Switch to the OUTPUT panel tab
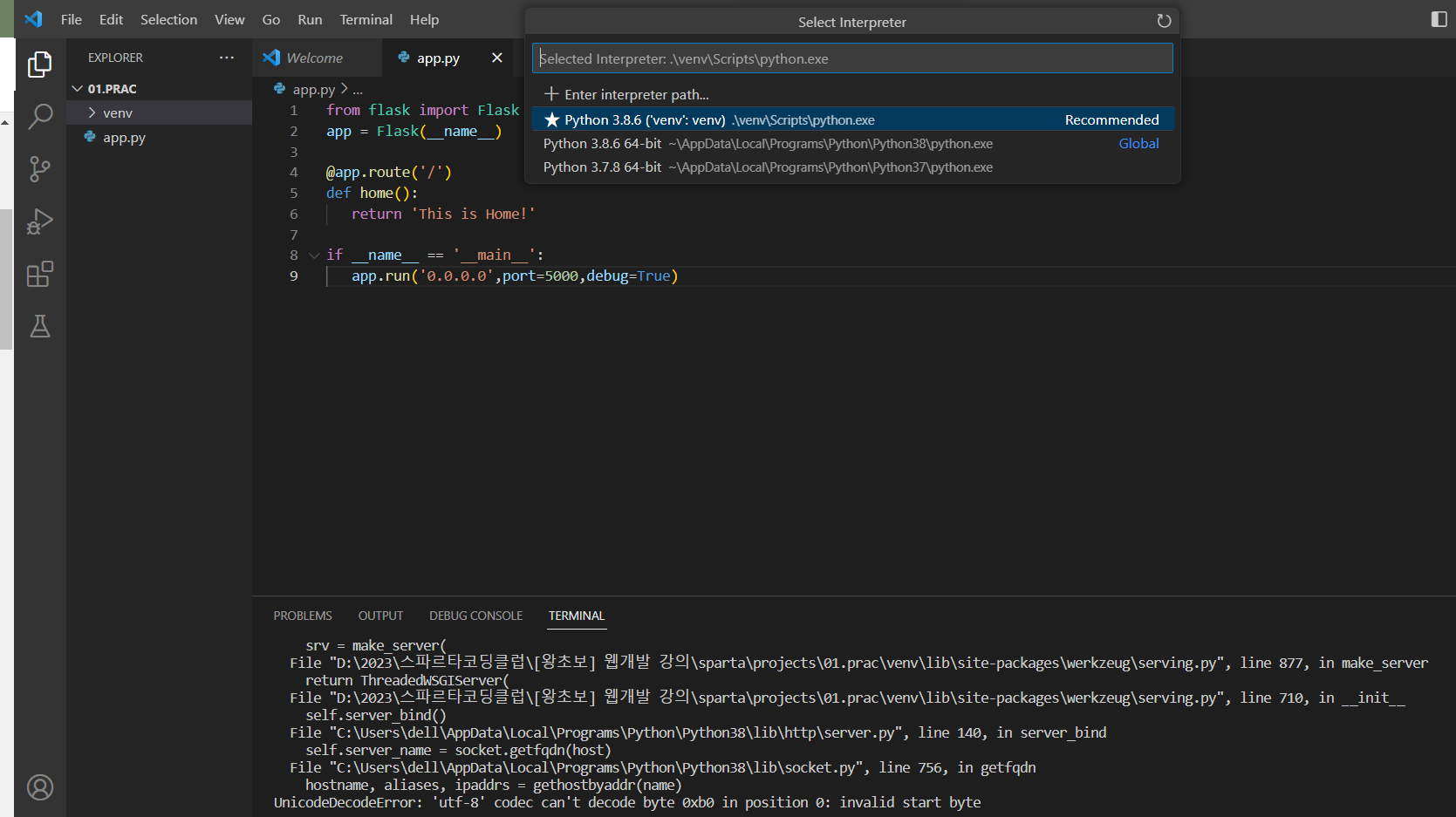 coord(380,616)
